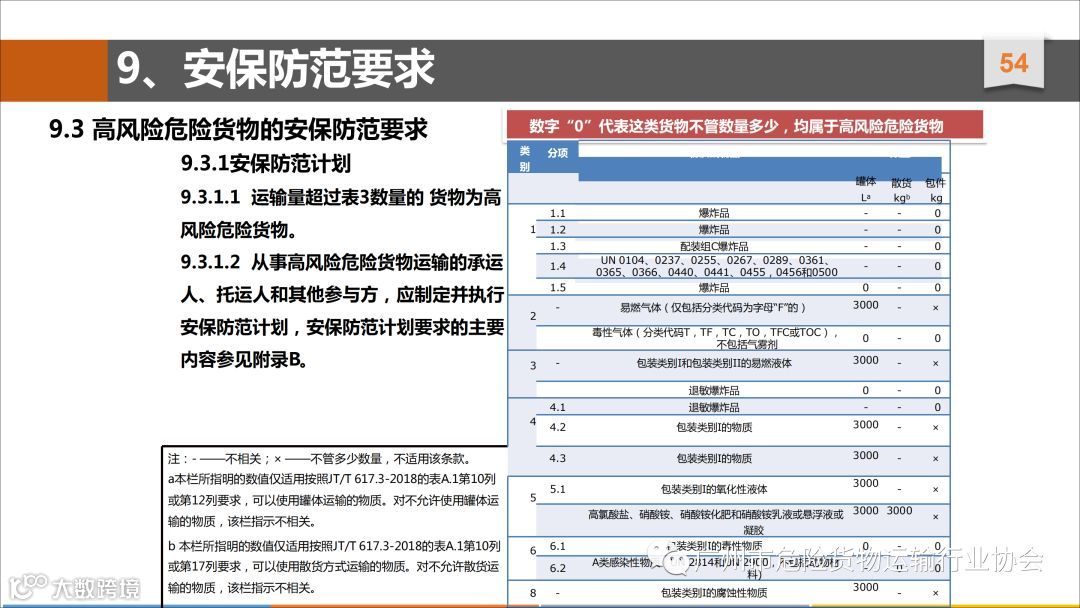This screenshot has height=608, width=1080.
Task: Click the line starting with 9.3.1.2 从事高风险
Action: point(342,262)
